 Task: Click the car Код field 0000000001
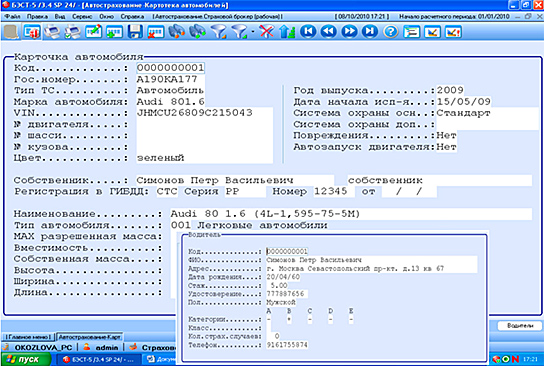[170, 68]
